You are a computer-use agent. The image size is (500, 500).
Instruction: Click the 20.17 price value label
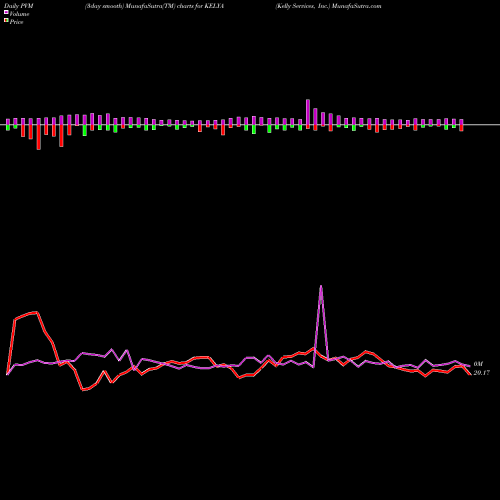coord(481,373)
